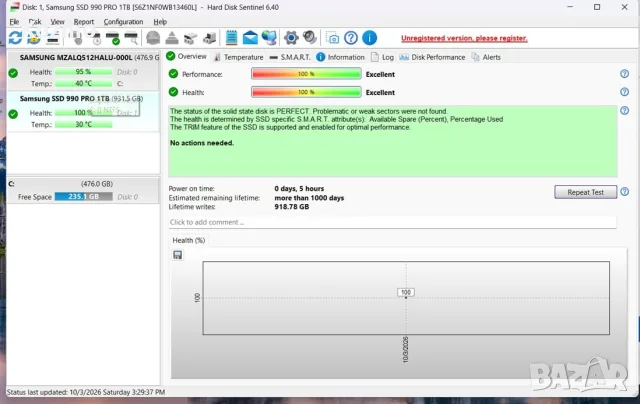Click the disk drive icon beside the lock icon
This screenshot has height=404, width=640.
tap(53, 38)
